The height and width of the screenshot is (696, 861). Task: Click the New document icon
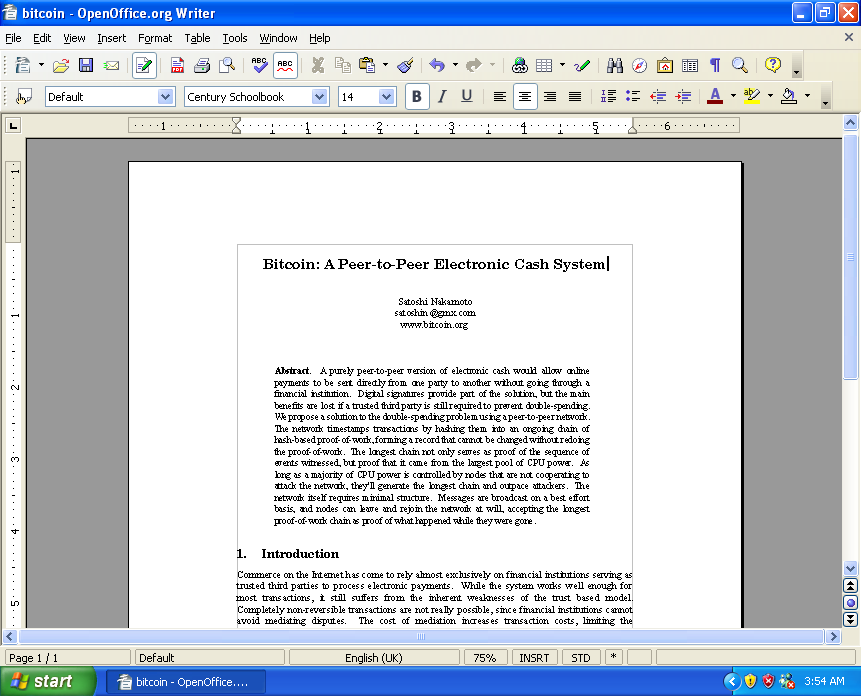pyautogui.click(x=23, y=65)
